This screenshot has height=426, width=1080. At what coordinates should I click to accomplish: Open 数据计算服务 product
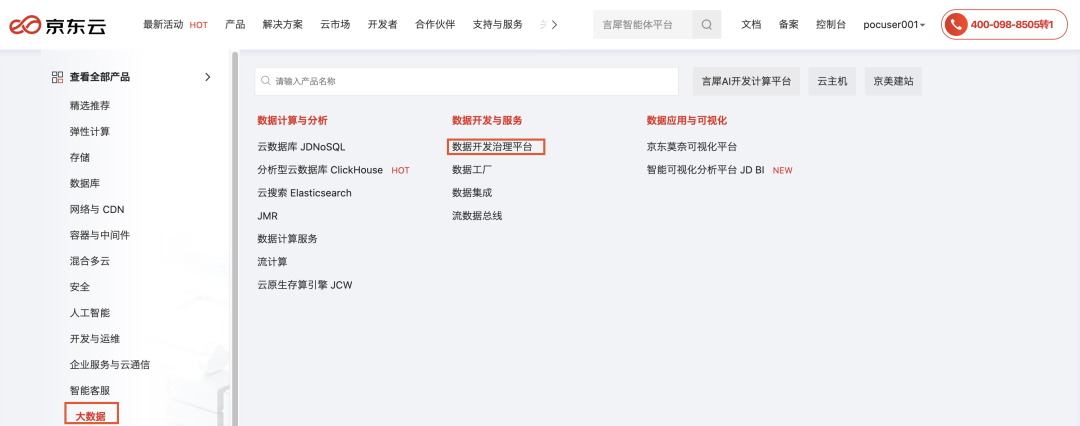[x=287, y=239]
